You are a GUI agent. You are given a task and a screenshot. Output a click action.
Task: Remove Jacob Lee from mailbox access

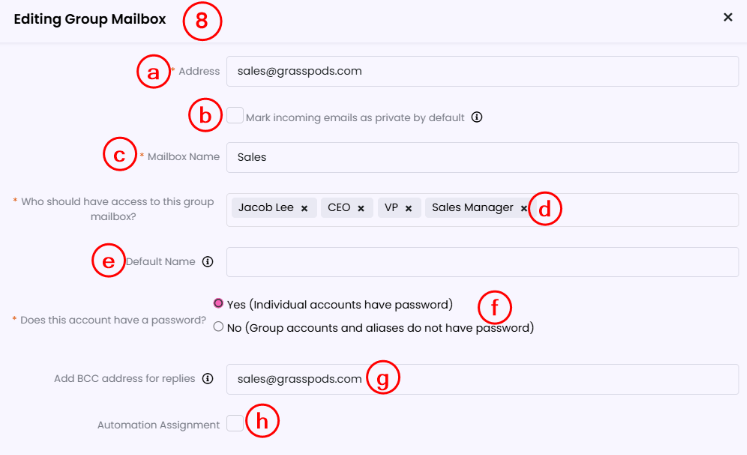pyautogui.click(x=304, y=209)
